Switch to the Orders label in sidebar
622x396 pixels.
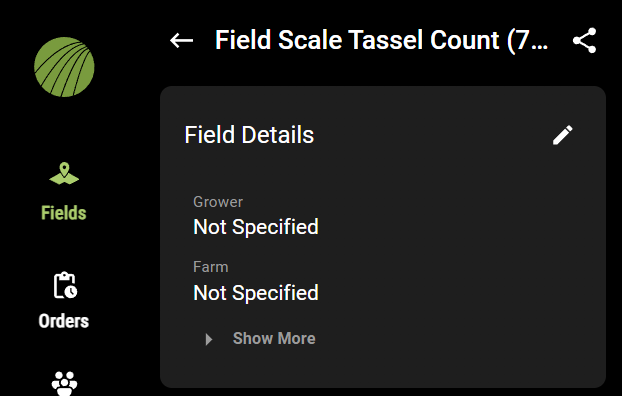[64, 321]
